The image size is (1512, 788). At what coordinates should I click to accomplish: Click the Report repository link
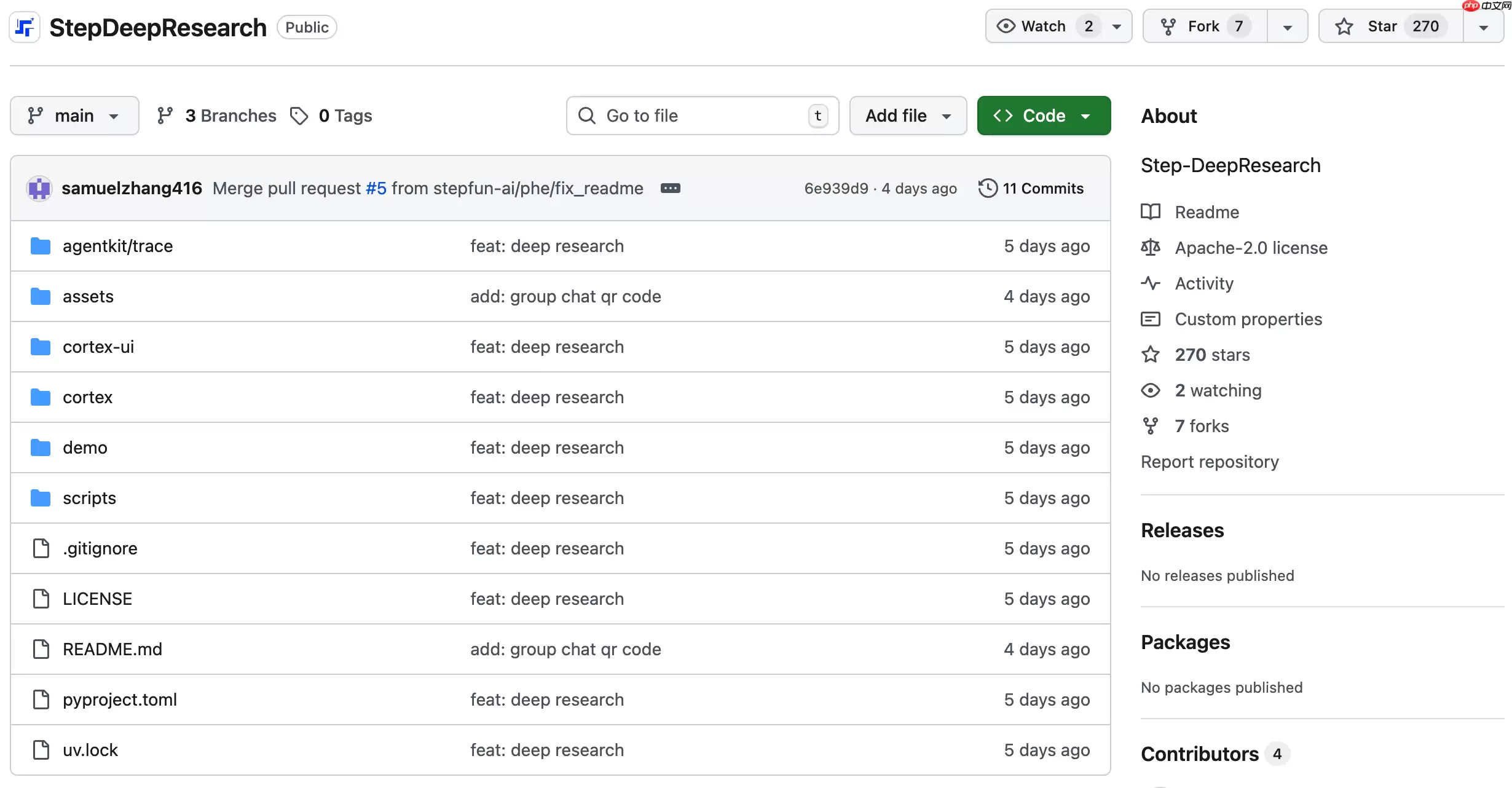click(1210, 462)
